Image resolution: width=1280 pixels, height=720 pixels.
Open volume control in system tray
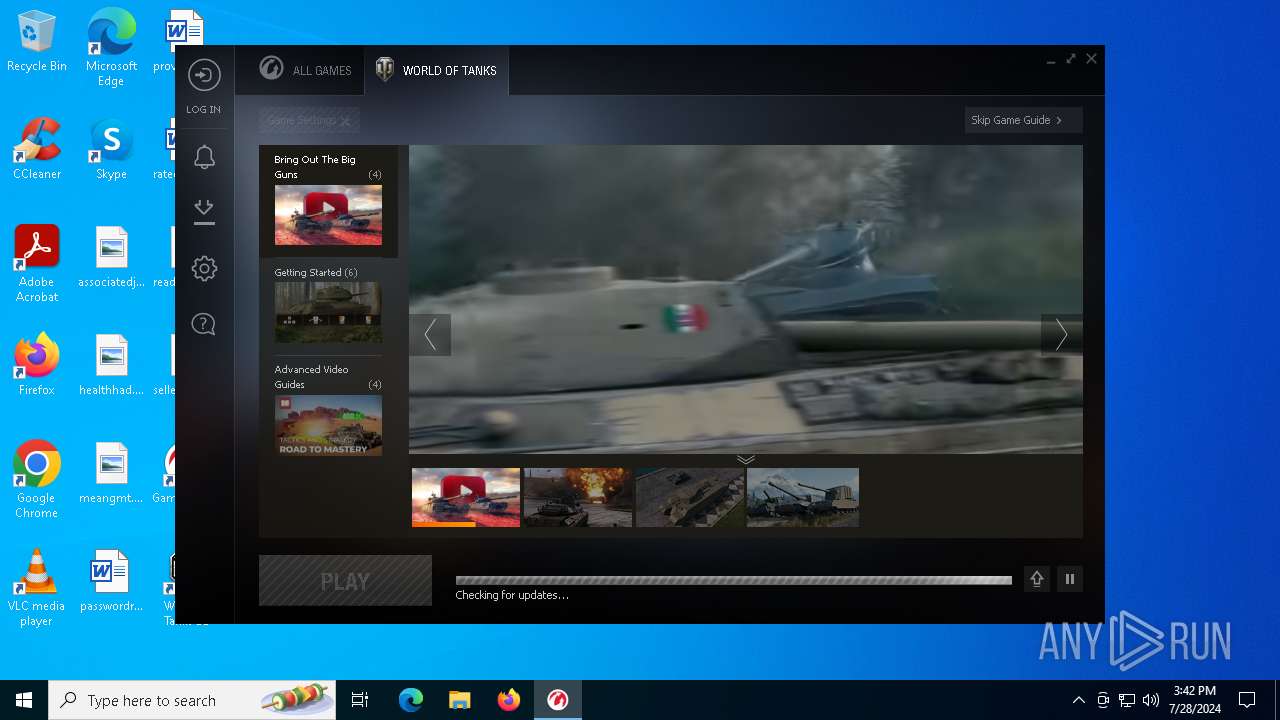click(1151, 700)
